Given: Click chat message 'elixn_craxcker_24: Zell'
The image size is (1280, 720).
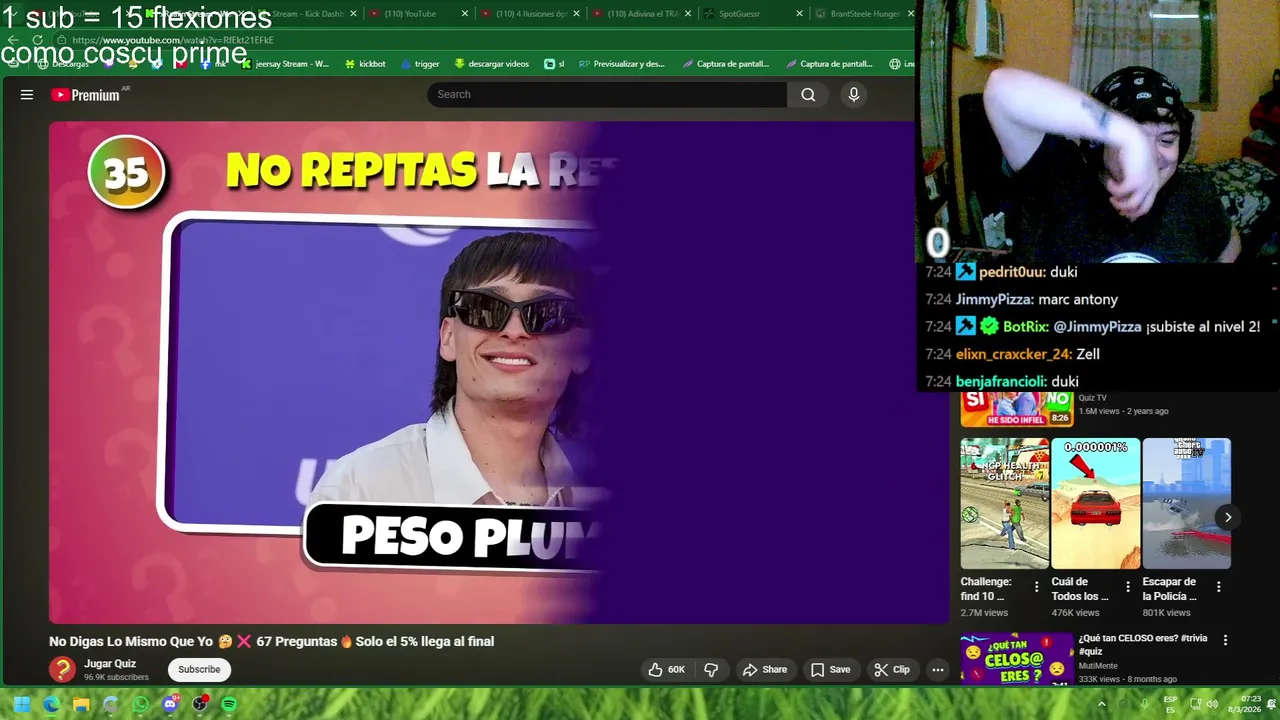Looking at the screenshot, I should 1012,354.
